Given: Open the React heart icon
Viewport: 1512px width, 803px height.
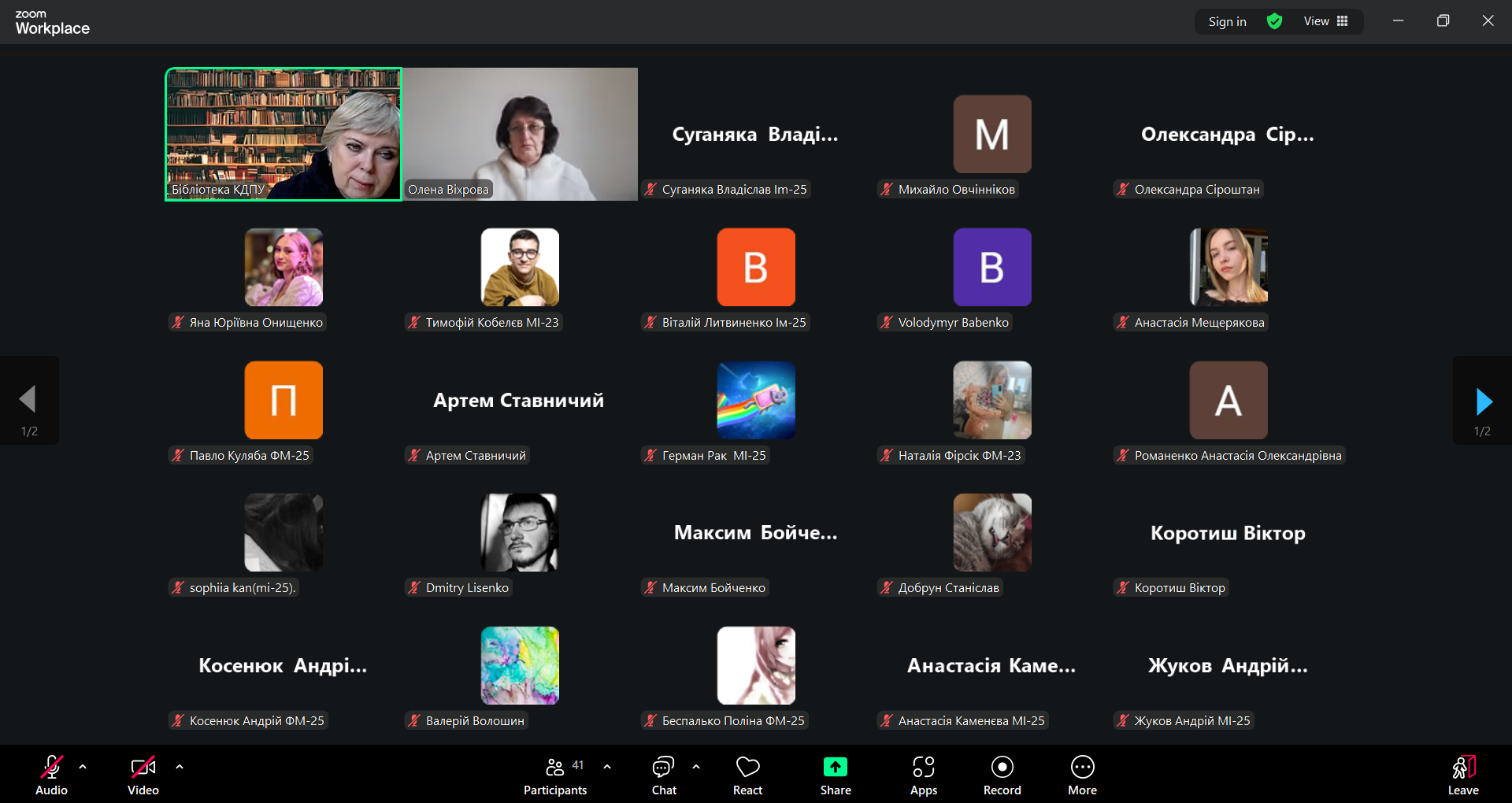Looking at the screenshot, I should click(747, 767).
